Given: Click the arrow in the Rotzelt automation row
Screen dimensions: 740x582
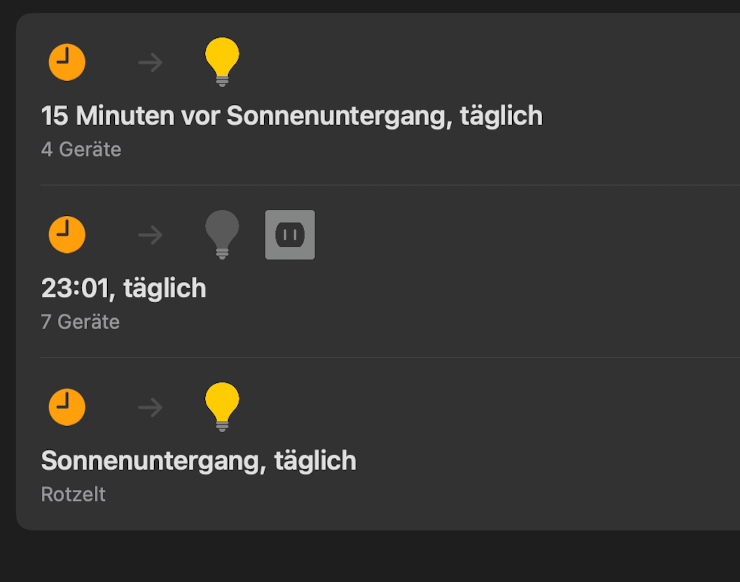Looking at the screenshot, I should coord(150,407).
